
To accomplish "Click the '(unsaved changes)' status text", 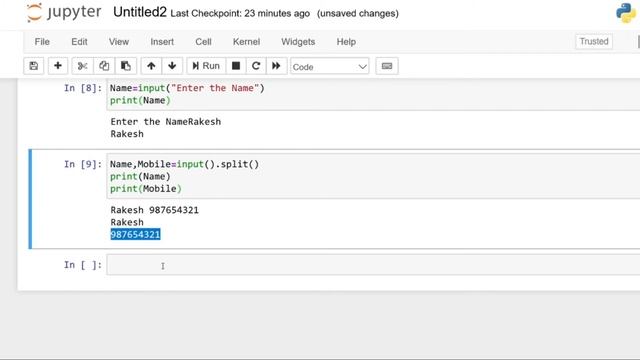I will click(x=358, y=13).
